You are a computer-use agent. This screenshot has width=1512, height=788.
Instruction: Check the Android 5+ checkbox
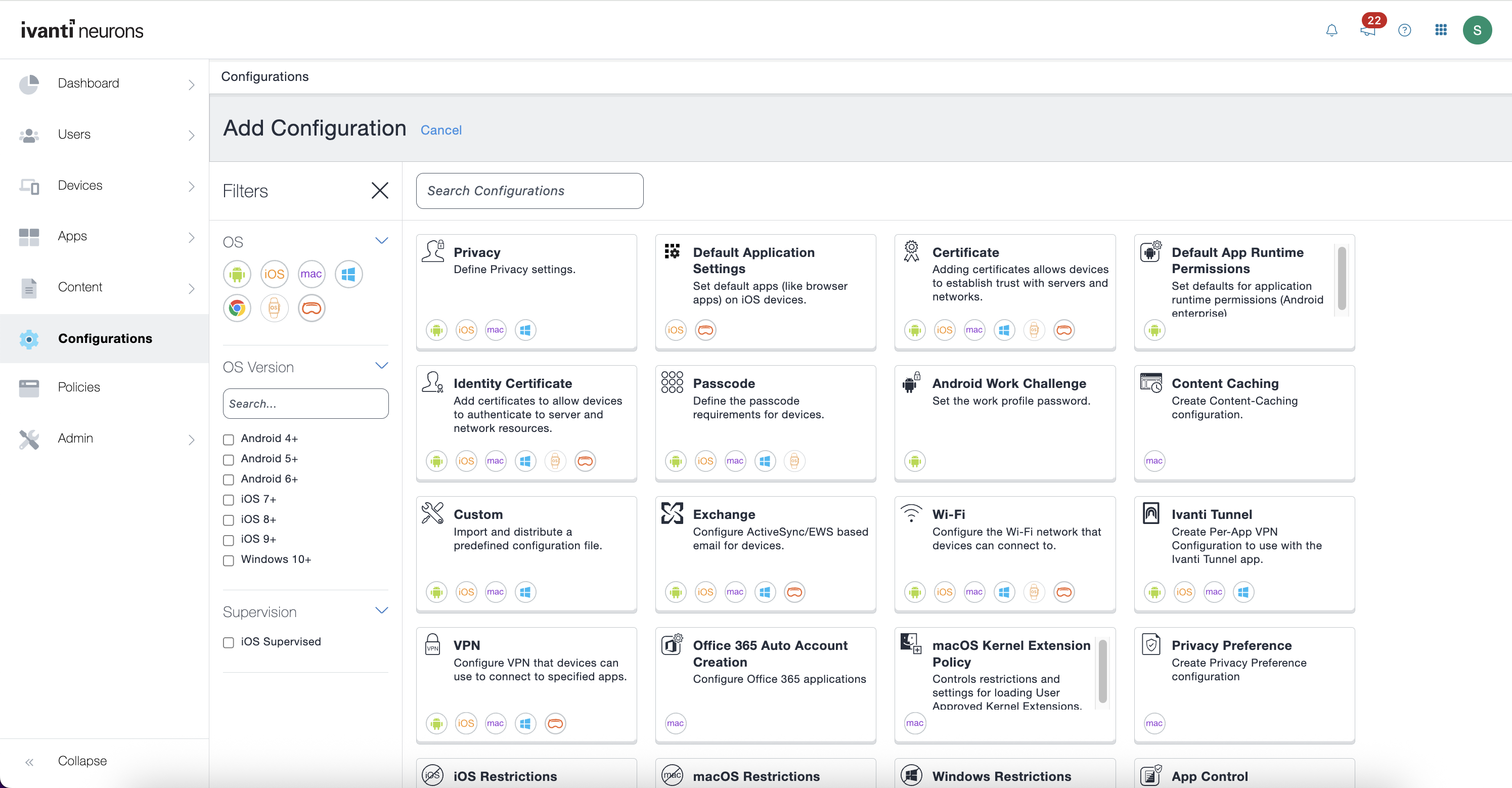pos(229,459)
